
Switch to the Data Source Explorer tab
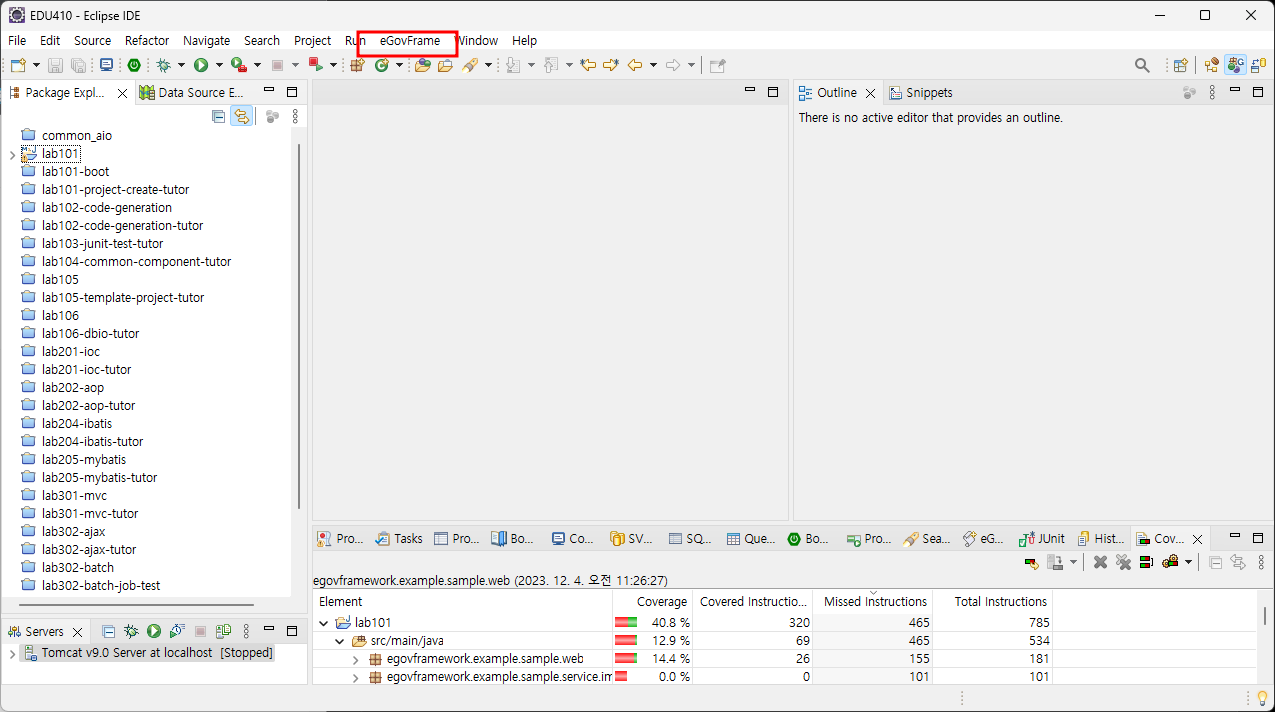coord(191,93)
